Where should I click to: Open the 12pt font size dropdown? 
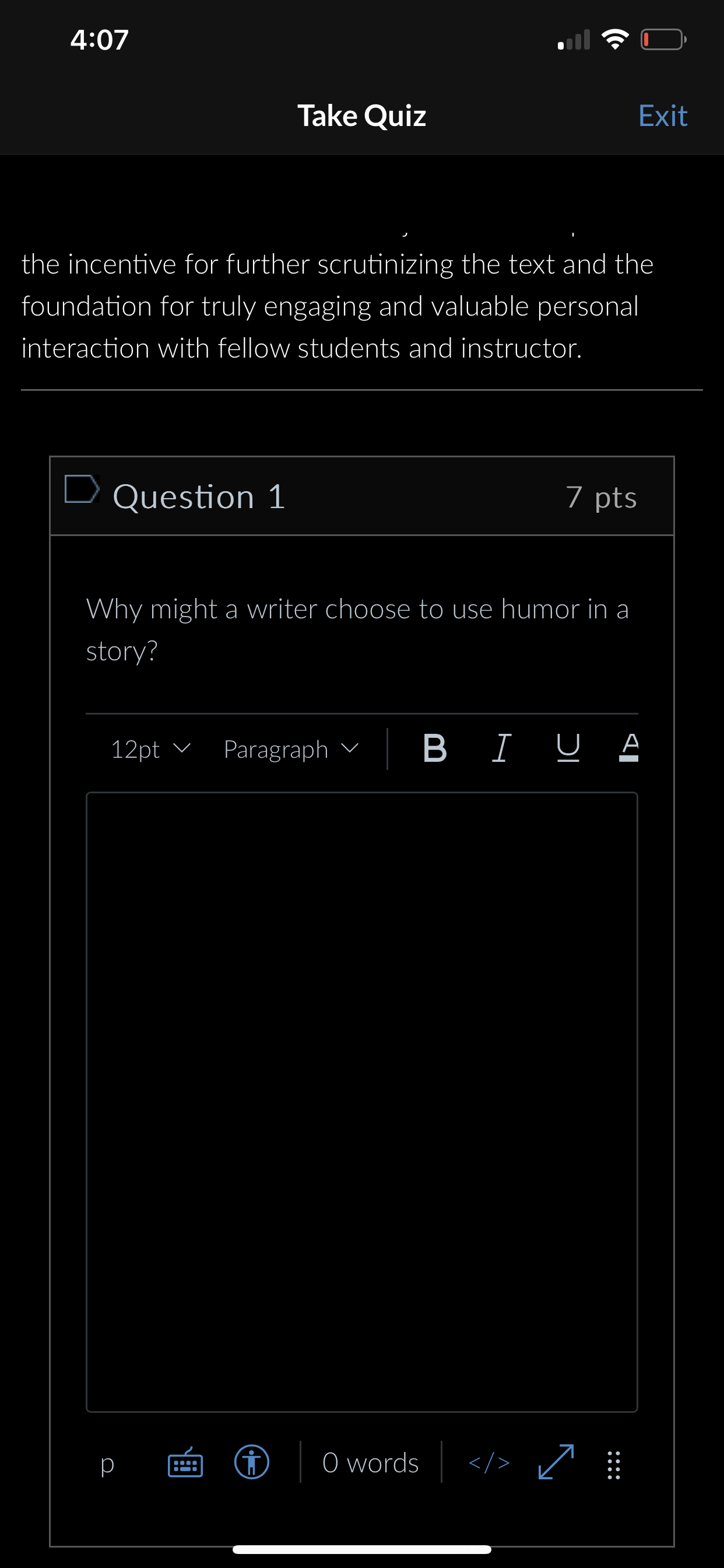150,750
